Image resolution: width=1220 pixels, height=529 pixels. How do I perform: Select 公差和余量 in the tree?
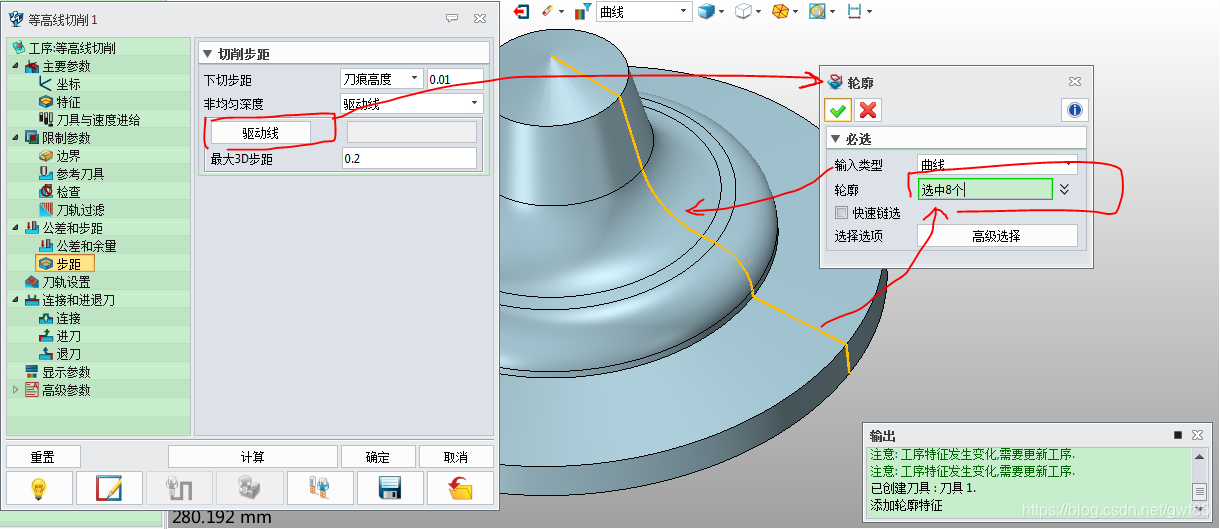coord(85,246)
